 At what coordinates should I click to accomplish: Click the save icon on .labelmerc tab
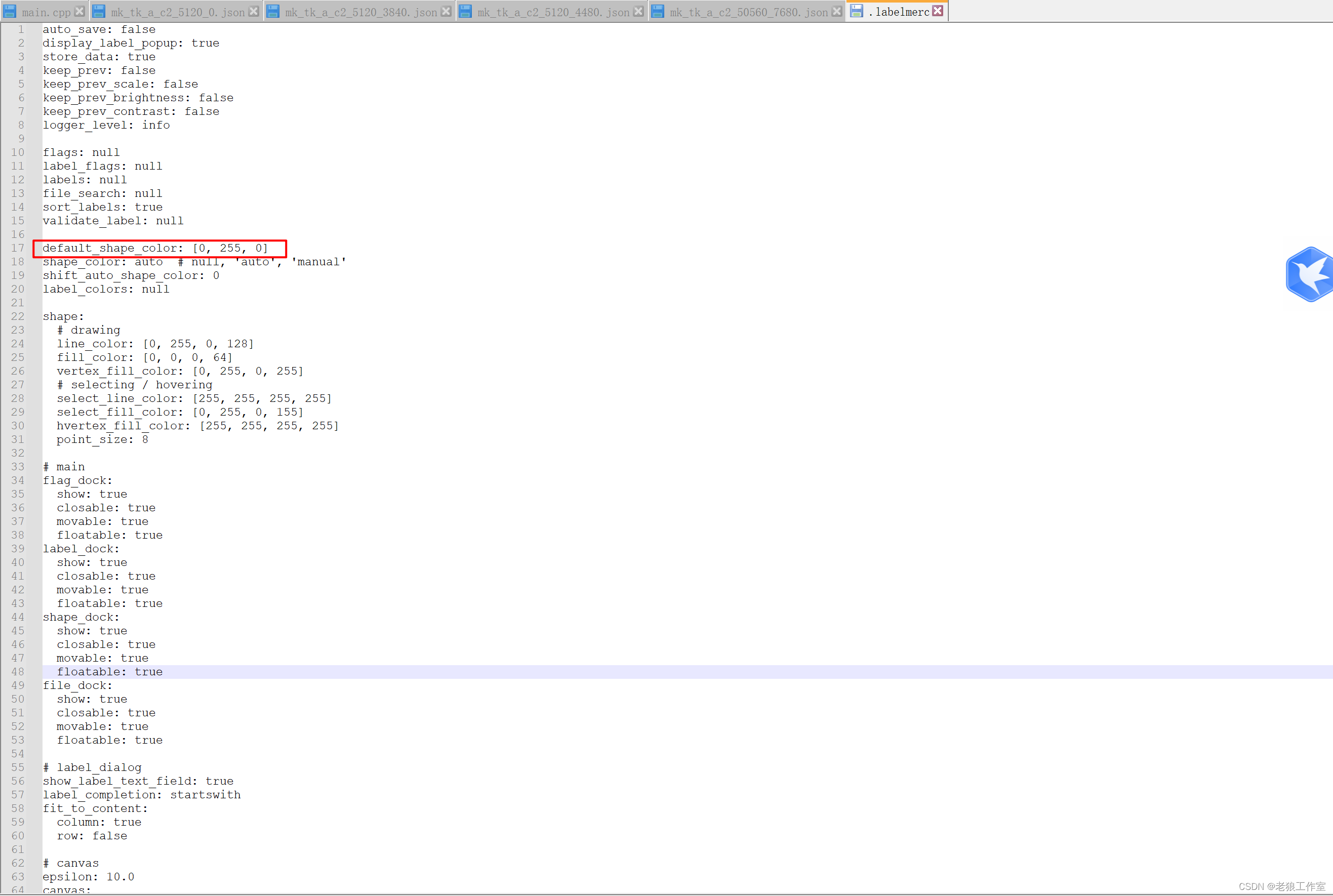pos(856,11)
